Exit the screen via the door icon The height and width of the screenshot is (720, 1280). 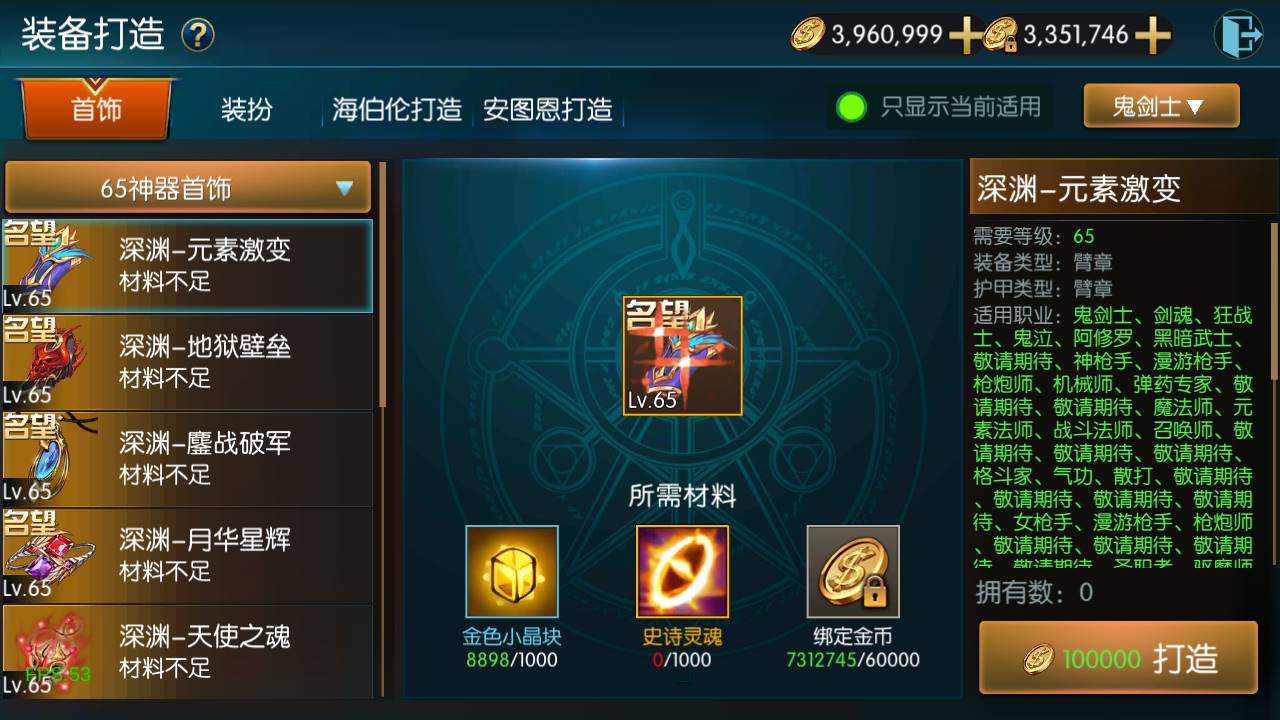(x=1238, y=35)
